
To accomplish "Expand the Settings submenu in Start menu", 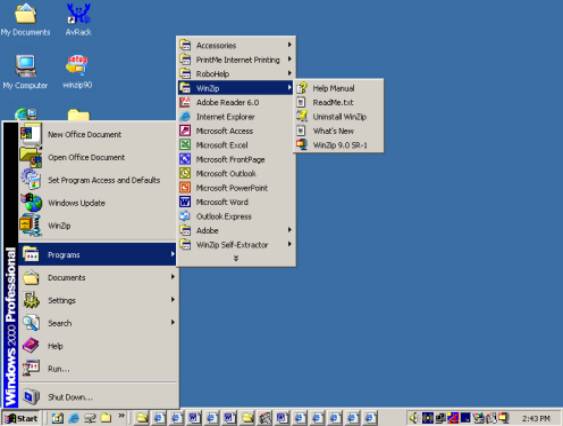I will click(x=98, y=300).
